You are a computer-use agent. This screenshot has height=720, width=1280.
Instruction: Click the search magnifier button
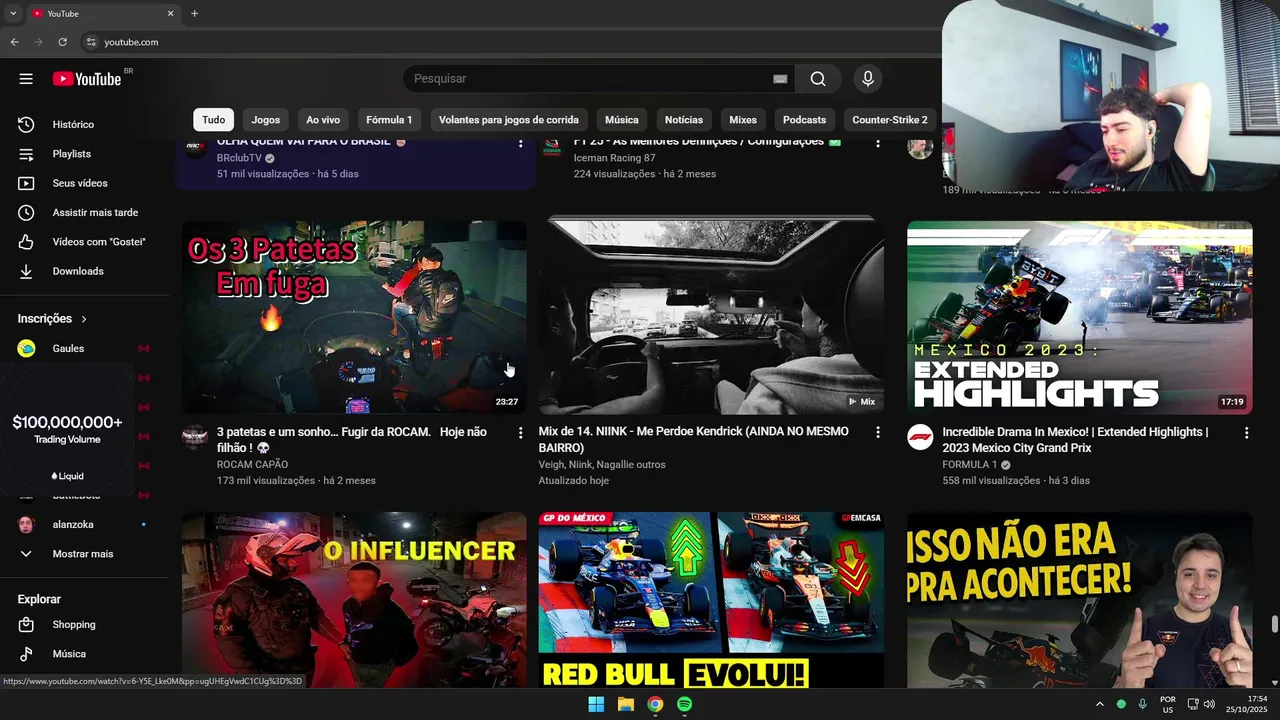tap(818, 79)
